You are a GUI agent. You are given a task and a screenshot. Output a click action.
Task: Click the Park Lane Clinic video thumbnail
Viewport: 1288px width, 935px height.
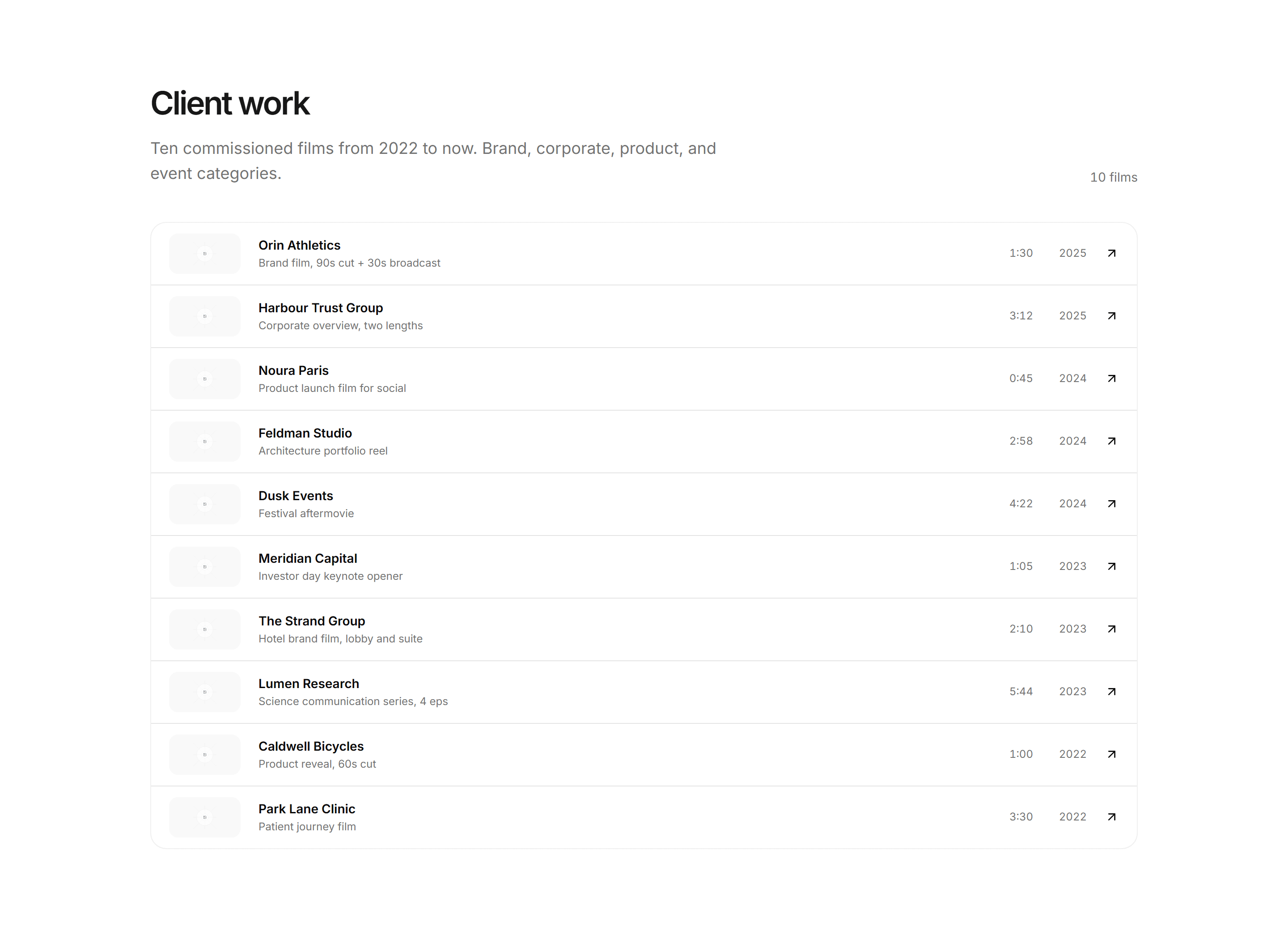[205, 817]
